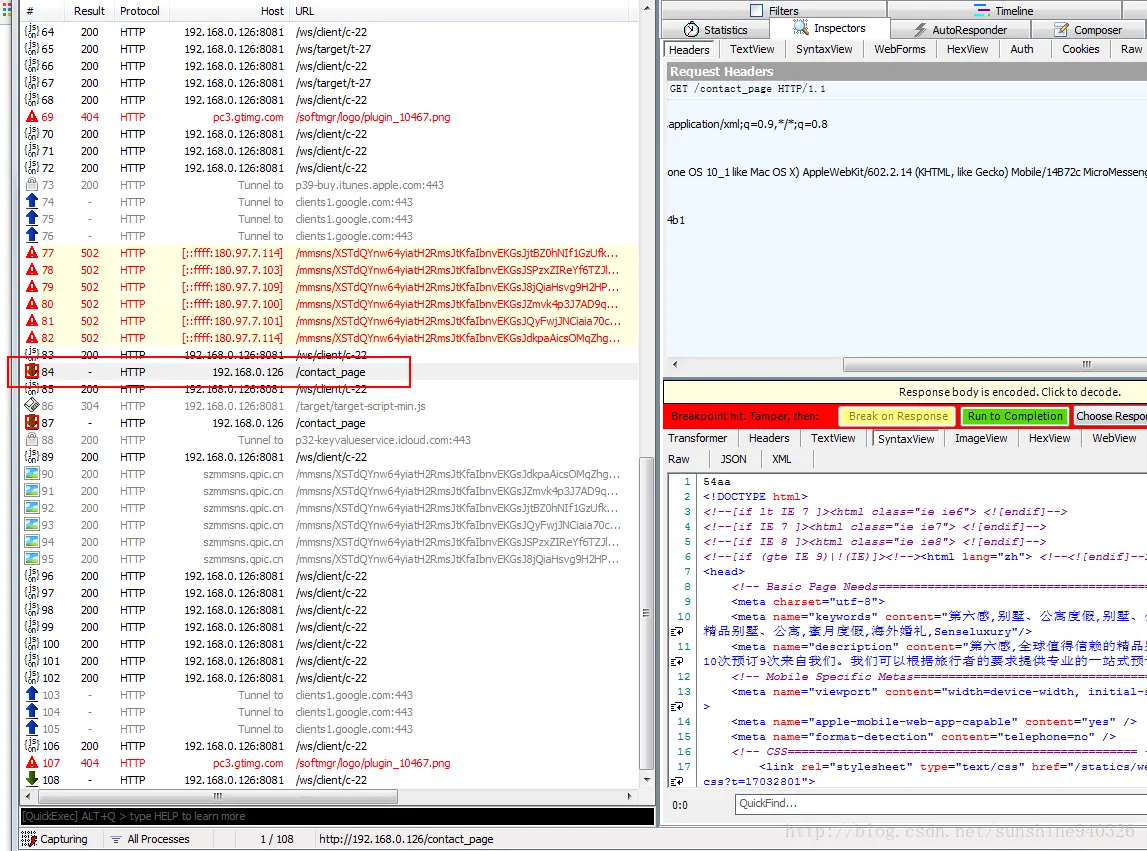Click the QuickExec command box
This screenshot has height=851, width=1147.
point(337,817)
